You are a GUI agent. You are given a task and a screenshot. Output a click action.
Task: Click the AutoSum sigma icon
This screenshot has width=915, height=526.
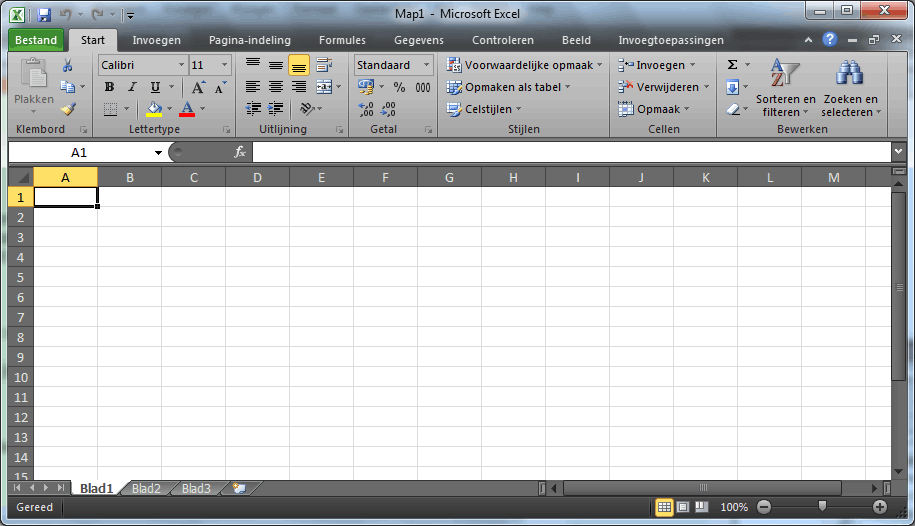[x=732, y=65]
